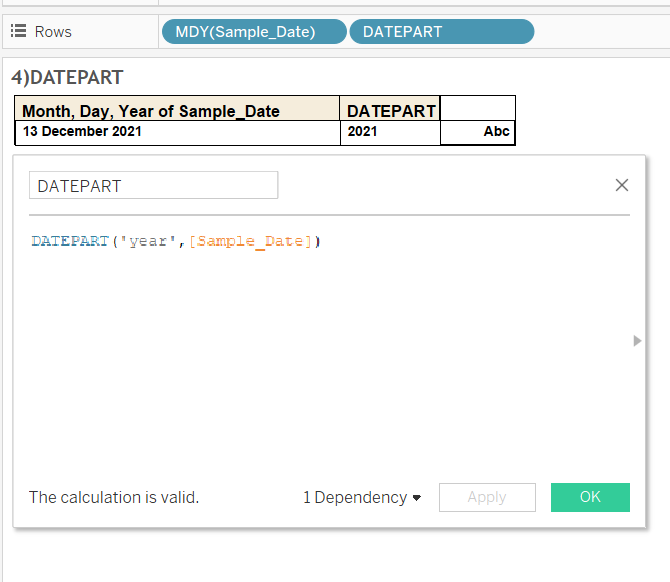Viewport: 670px width, 582px height.
Task: Click the 'year' string in formula
Action: (148, 241)
